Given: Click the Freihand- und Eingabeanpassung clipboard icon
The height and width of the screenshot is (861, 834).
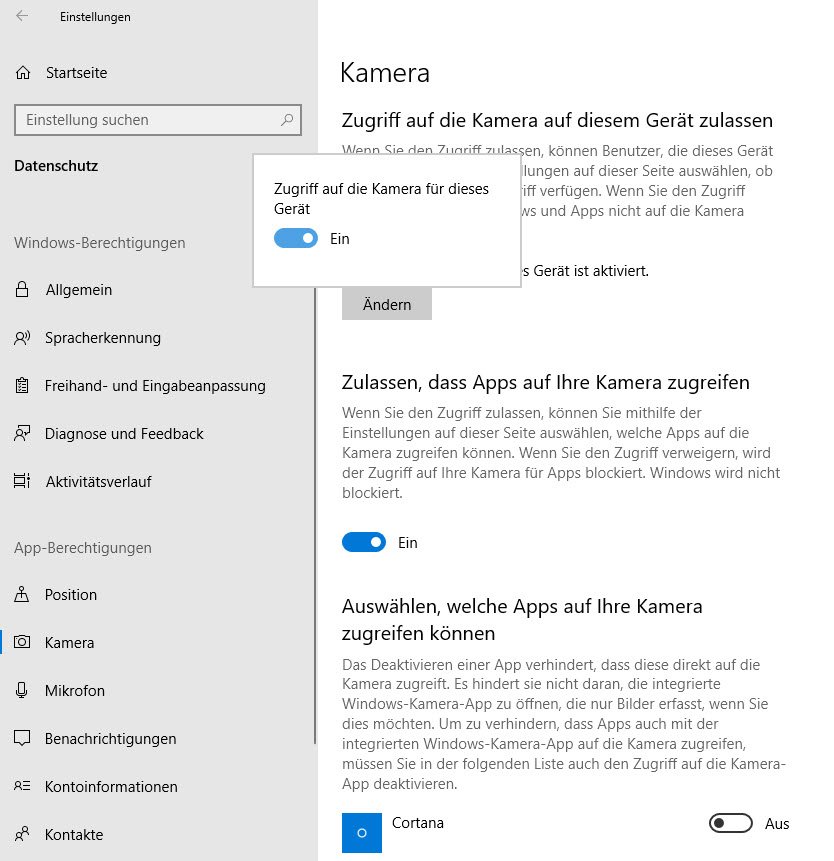Looking at the screenshot, I should pos(23,386).
